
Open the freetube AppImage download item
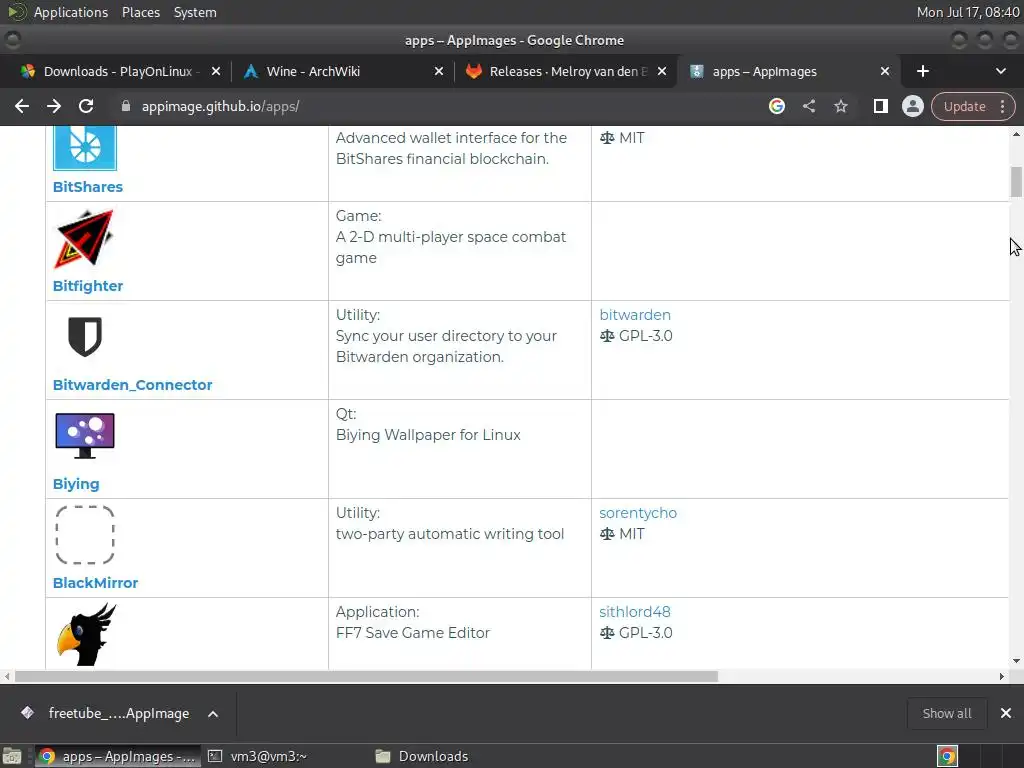[x=118, y=713]
